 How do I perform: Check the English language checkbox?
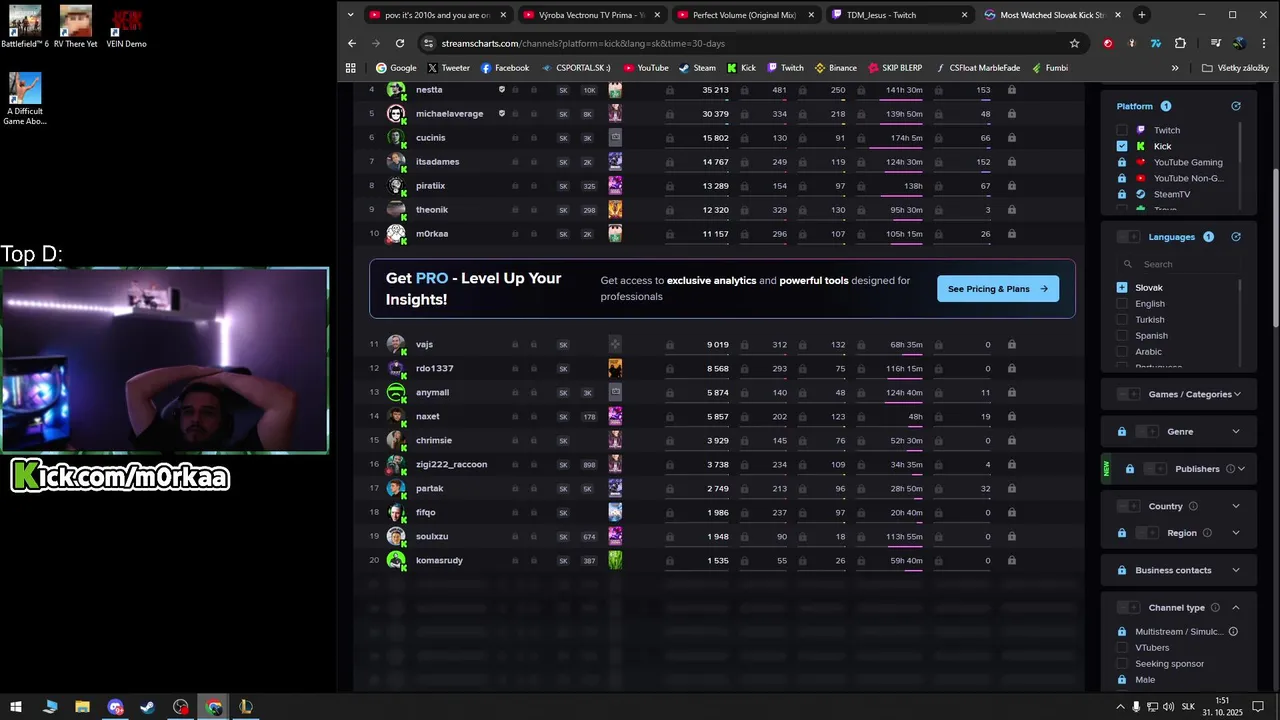coord(1122,304)
